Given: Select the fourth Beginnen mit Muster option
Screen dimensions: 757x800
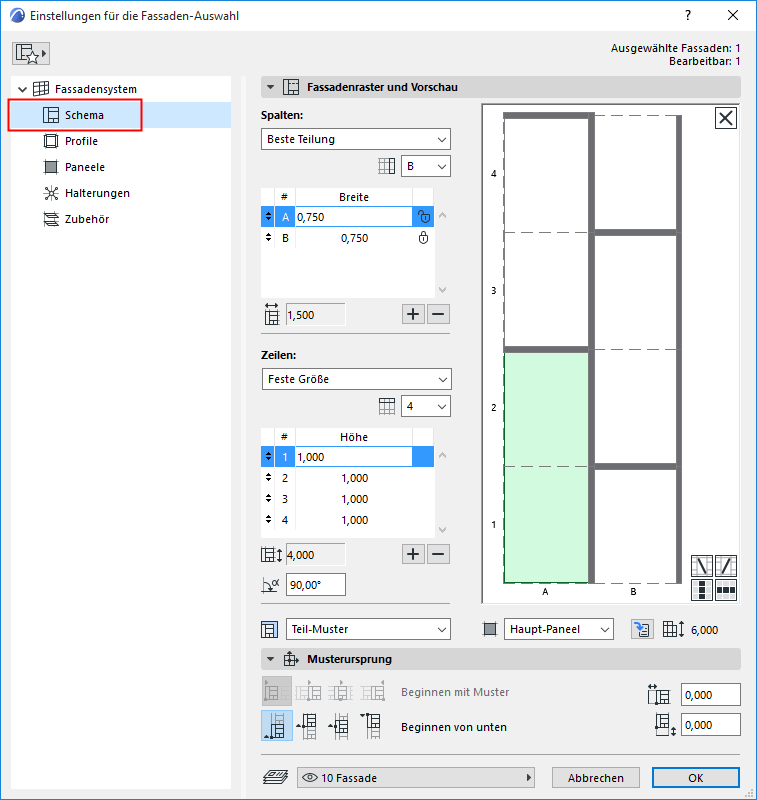Looking at the screenshot, I should coord(373,692).
